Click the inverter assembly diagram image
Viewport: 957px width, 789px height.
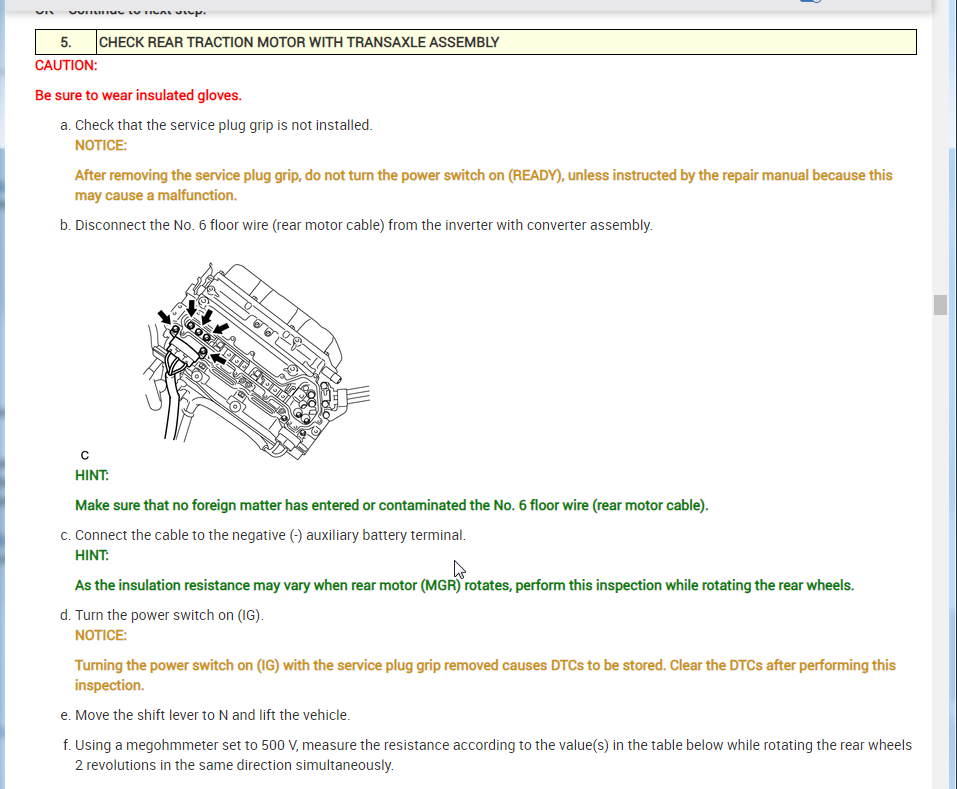[x=256, y=361]
